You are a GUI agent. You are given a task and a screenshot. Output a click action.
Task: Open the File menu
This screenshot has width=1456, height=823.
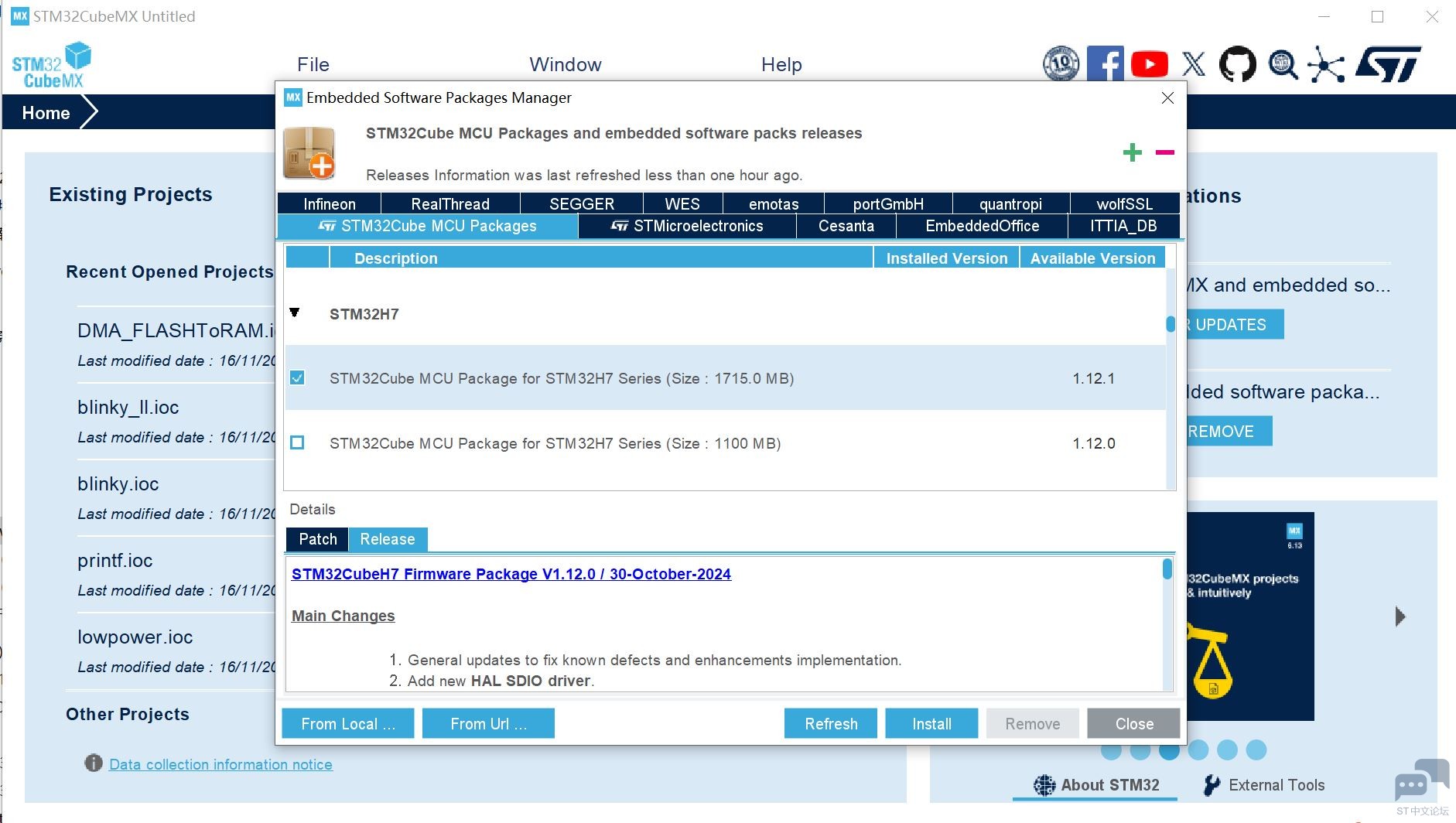point(313,64)
